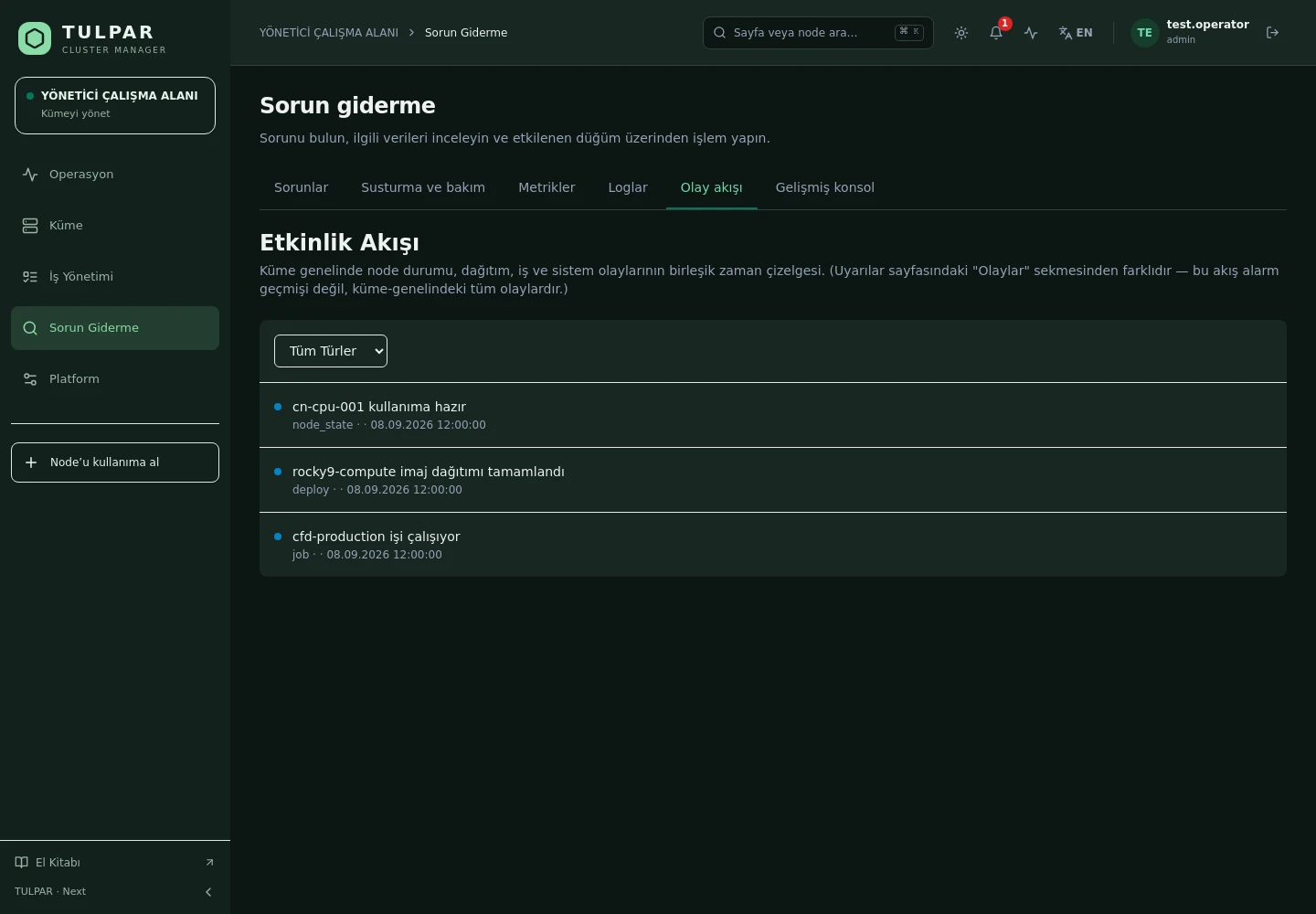Click the Node'u kullanıma al button
This screenshot has width=1316, height=914.
[x=115, y=462]
